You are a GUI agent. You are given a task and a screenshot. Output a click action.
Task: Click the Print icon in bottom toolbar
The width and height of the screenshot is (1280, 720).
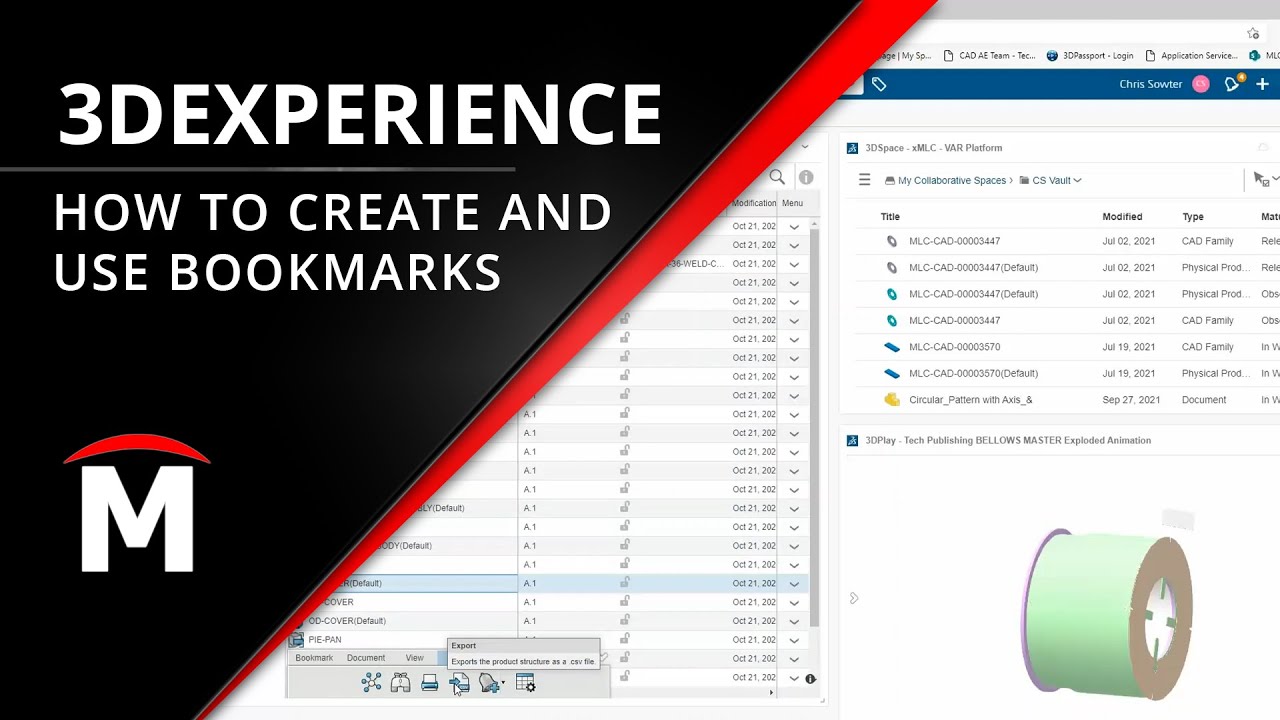tap(429, 683)
